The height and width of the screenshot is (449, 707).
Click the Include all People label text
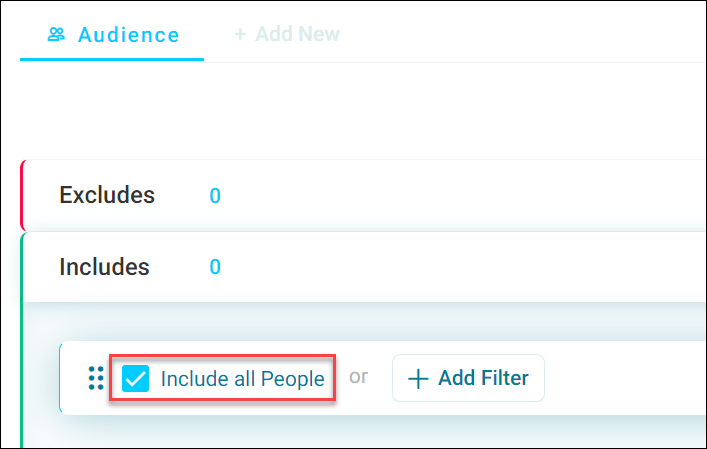click(x=243, y=379)
